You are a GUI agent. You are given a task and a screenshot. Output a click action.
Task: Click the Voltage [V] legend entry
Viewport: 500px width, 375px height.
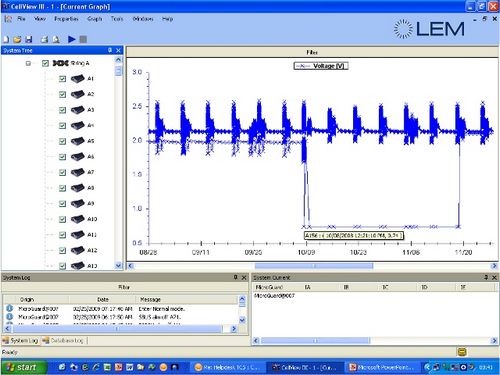(x=321, y=66)
